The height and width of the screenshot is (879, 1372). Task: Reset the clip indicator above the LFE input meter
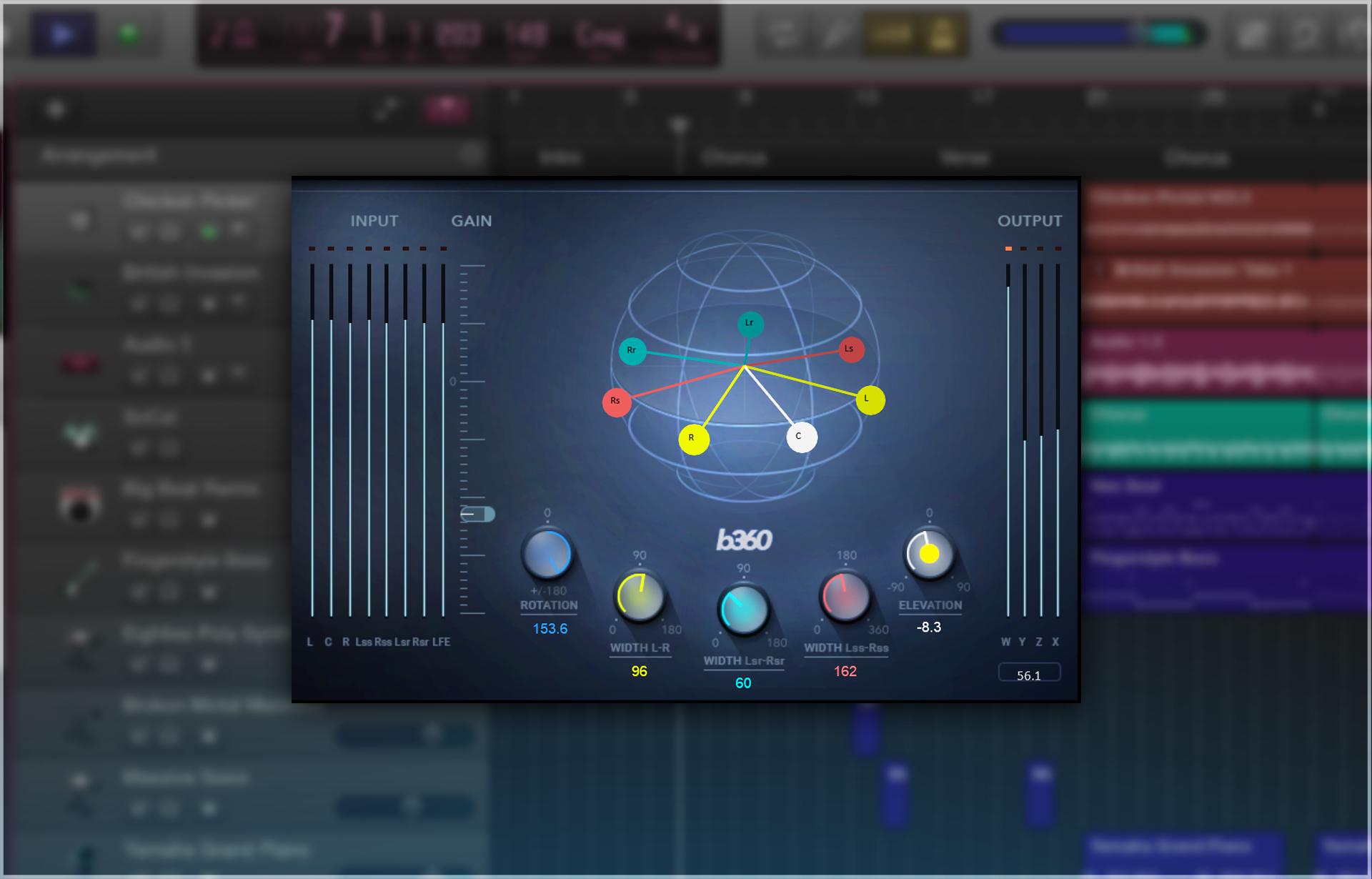click(443, 249)
